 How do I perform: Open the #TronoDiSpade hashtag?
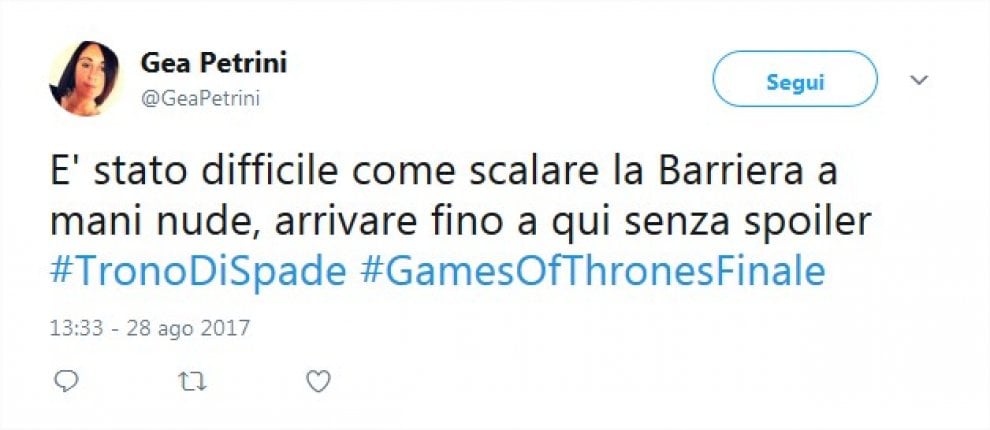198,273
